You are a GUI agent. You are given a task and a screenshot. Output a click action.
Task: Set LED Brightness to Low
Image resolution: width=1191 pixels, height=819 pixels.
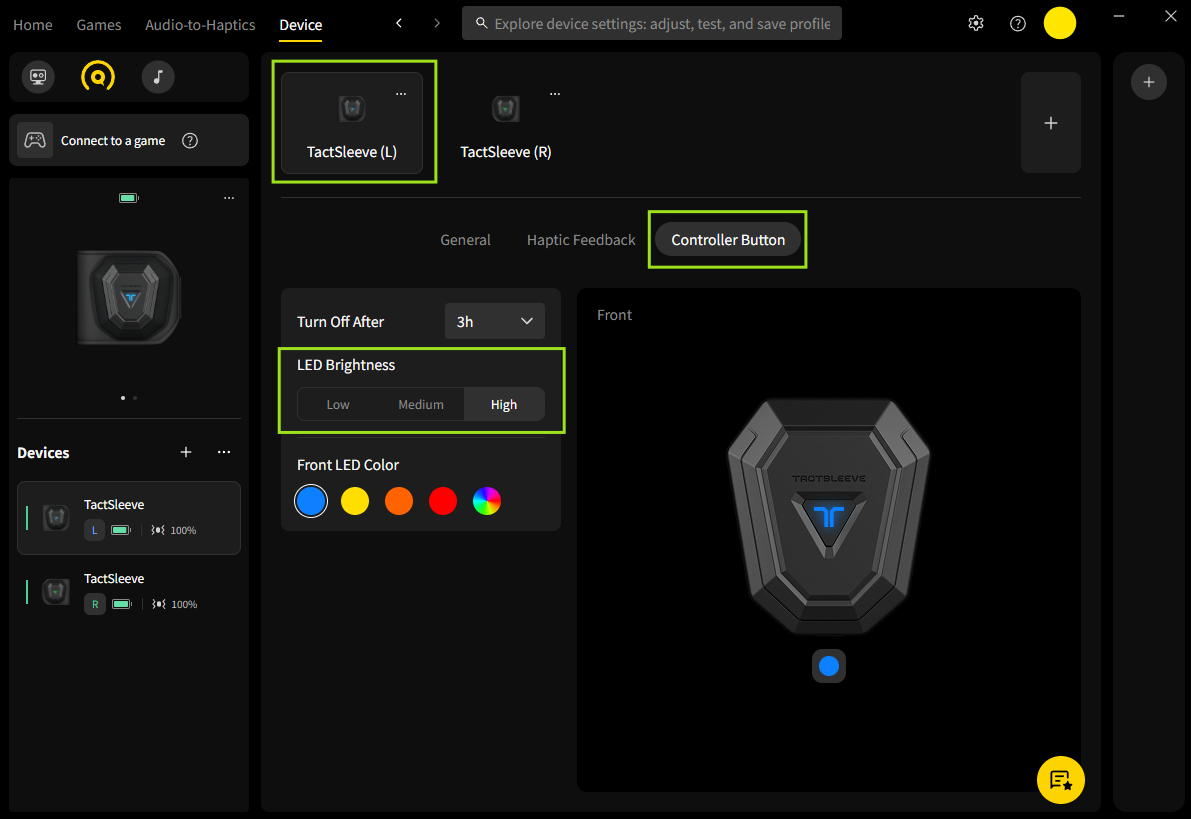(338, 404)
